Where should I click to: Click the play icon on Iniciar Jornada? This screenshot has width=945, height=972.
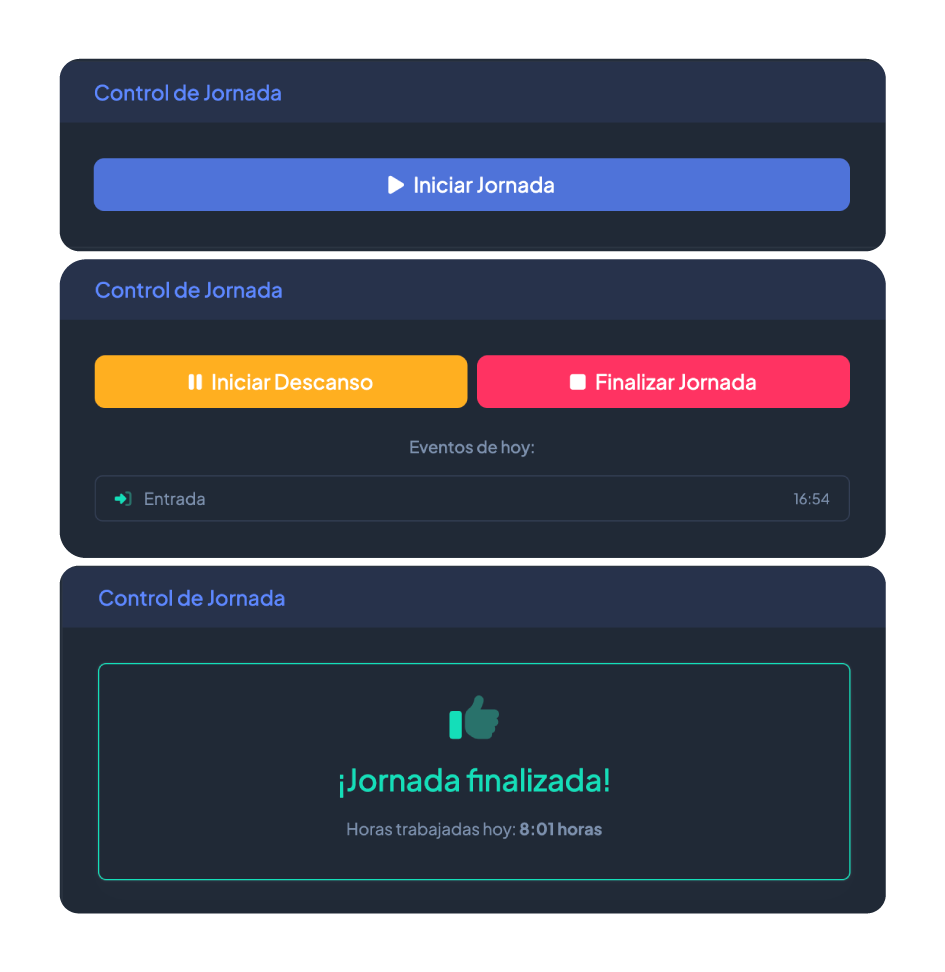(x=396, y=185)
